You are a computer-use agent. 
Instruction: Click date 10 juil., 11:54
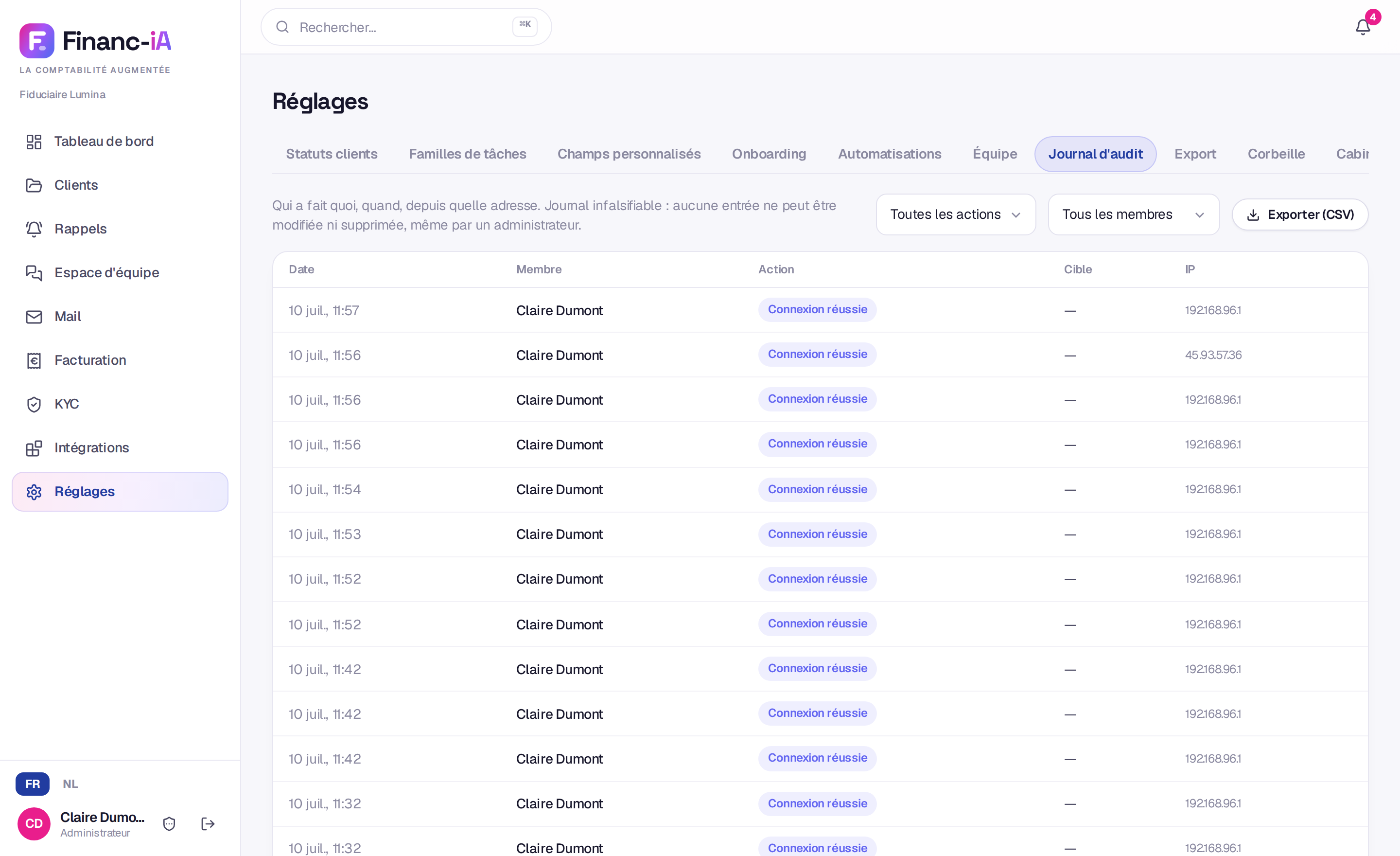pyautogui.click(x=324, y=489)
